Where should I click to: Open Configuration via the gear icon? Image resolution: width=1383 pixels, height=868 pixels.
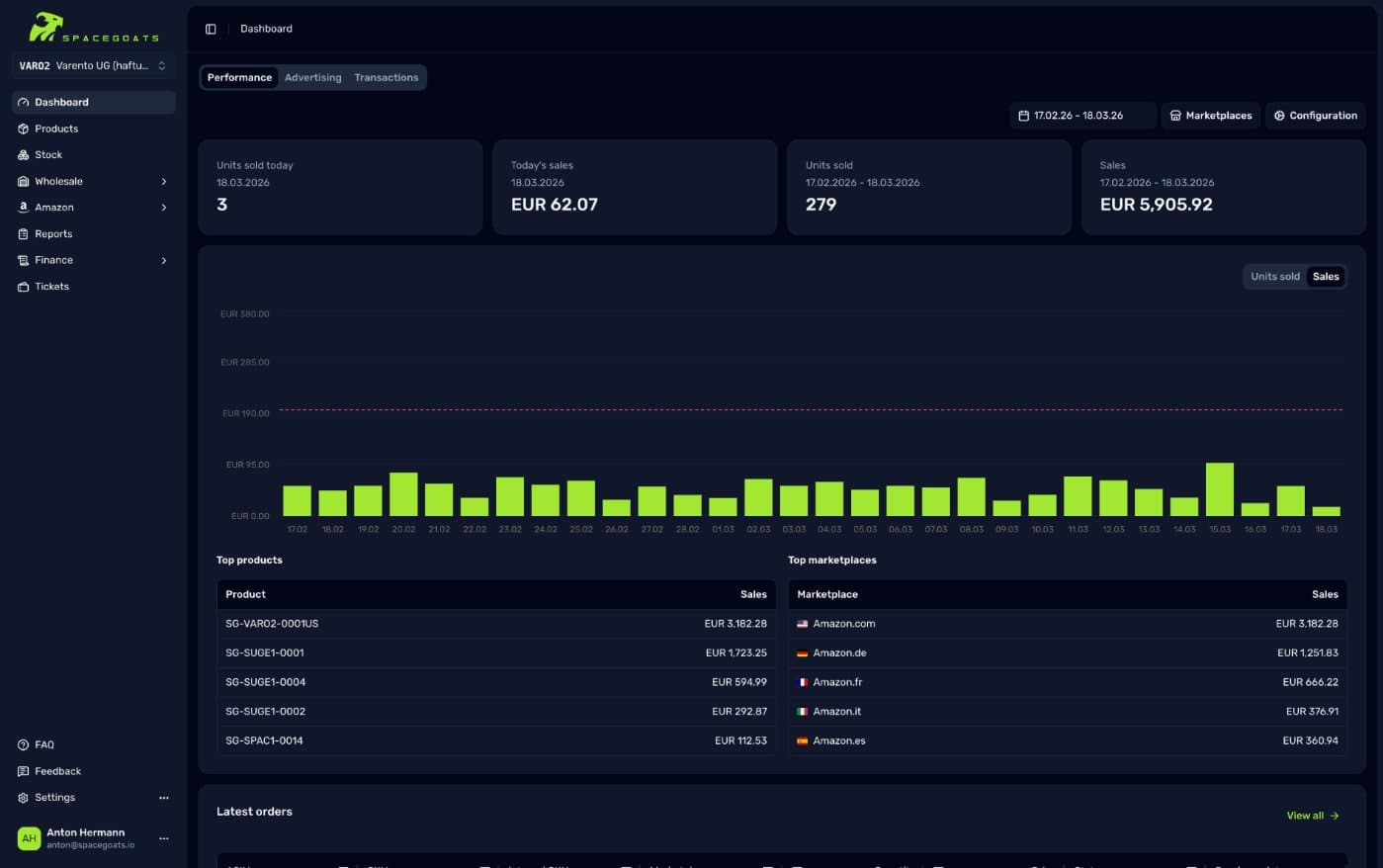1280,116
